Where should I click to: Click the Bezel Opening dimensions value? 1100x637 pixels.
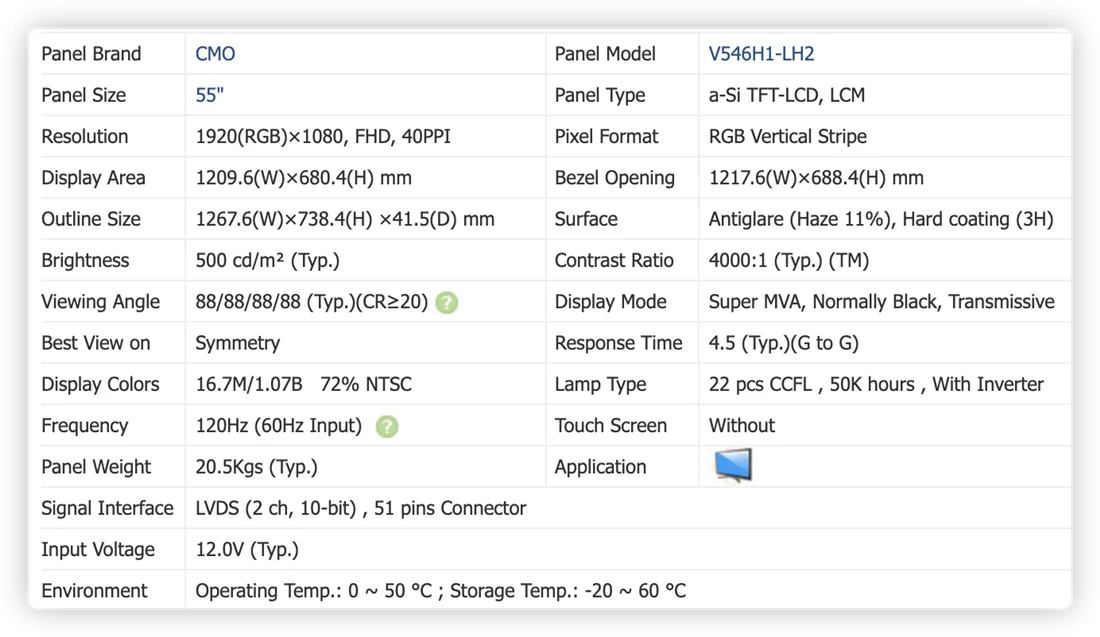(816, 178)
